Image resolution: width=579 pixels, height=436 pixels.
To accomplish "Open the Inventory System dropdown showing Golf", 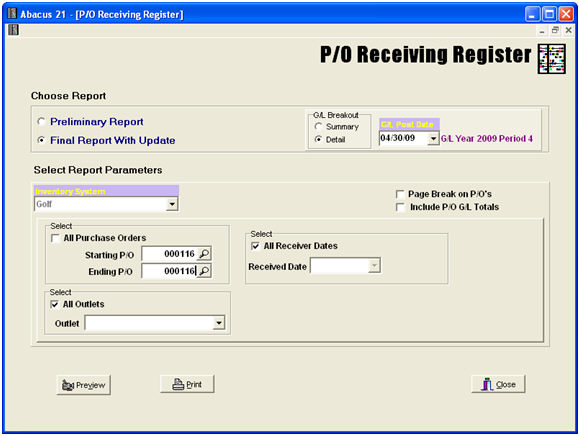I will [172, 204].
